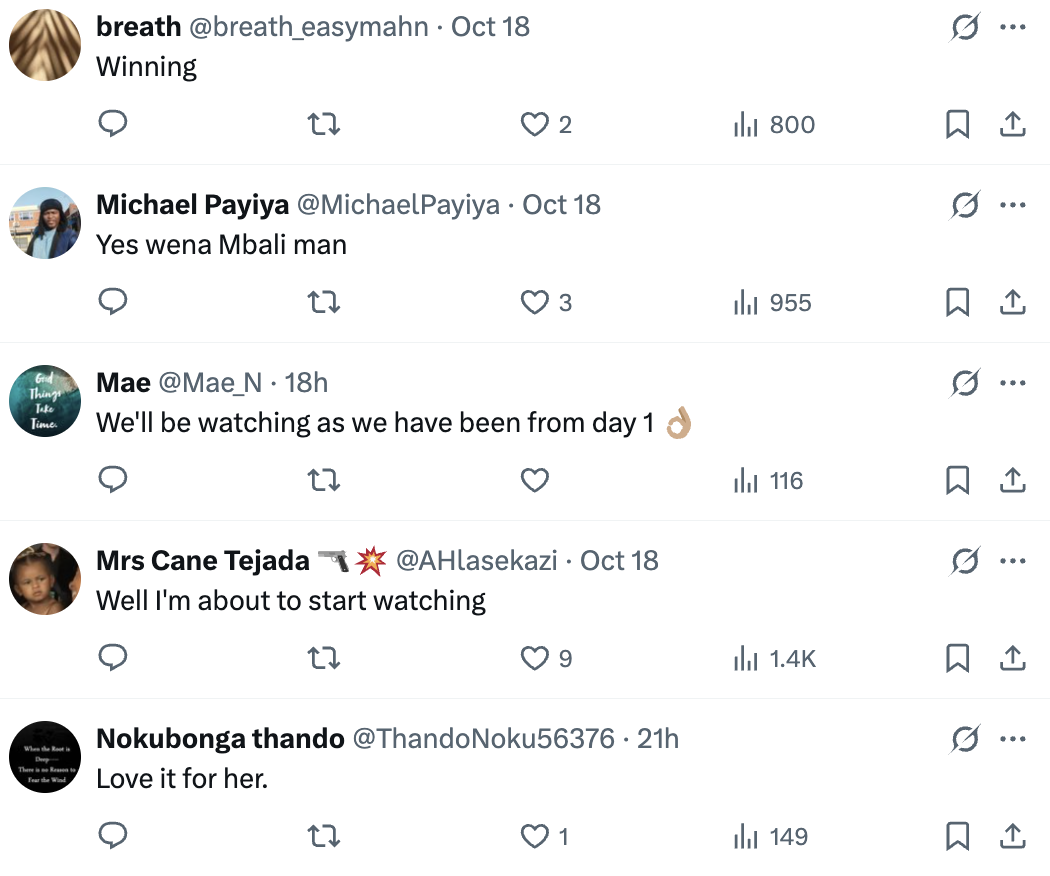Image resolution: width=1050 pixels, height=876 pixels.
Task: Like Mrs Cane Tejada's tweet
Action: (x=535, y=658)
